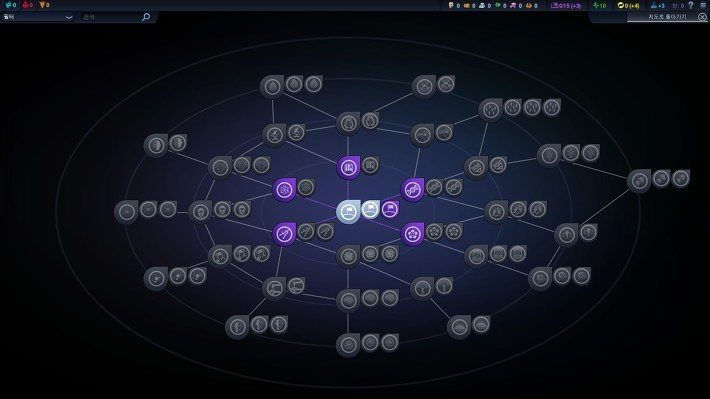Click the large highlighted central flag node
This screenshot has height=399, width=710.
348,212
